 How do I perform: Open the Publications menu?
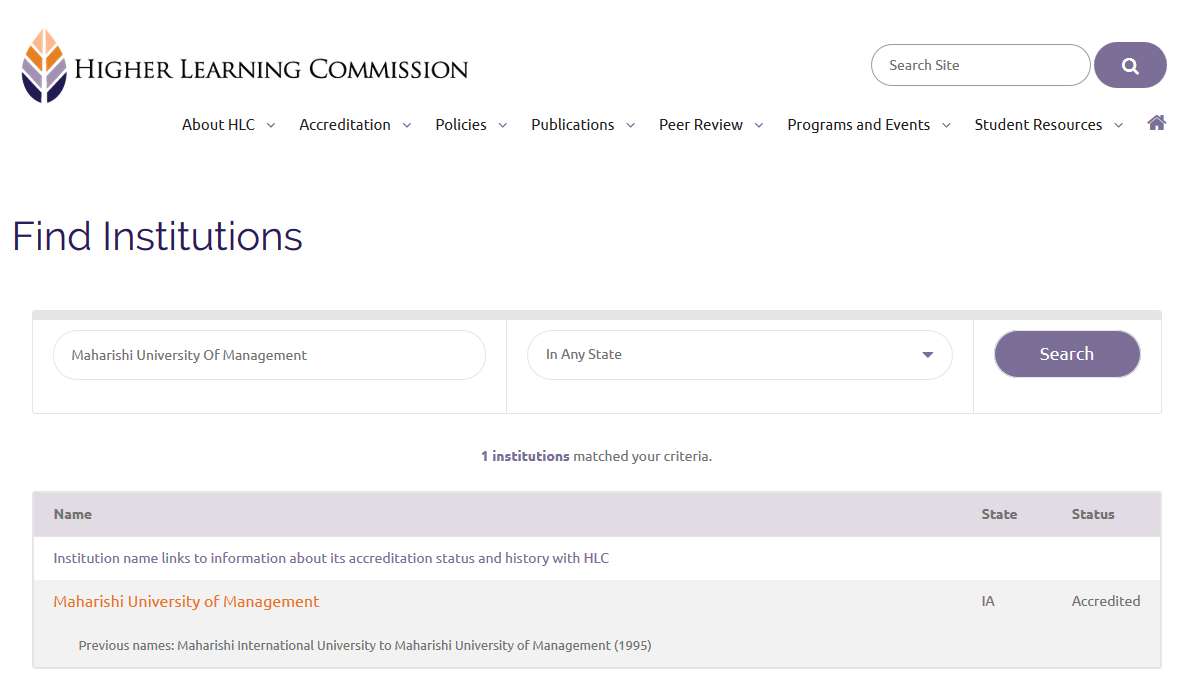click(572, 125)
